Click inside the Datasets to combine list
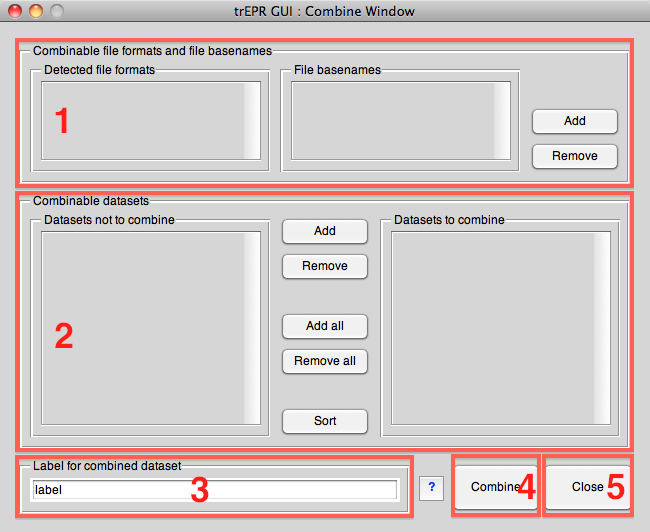650x532 pixels. click(x=490, y=329)
